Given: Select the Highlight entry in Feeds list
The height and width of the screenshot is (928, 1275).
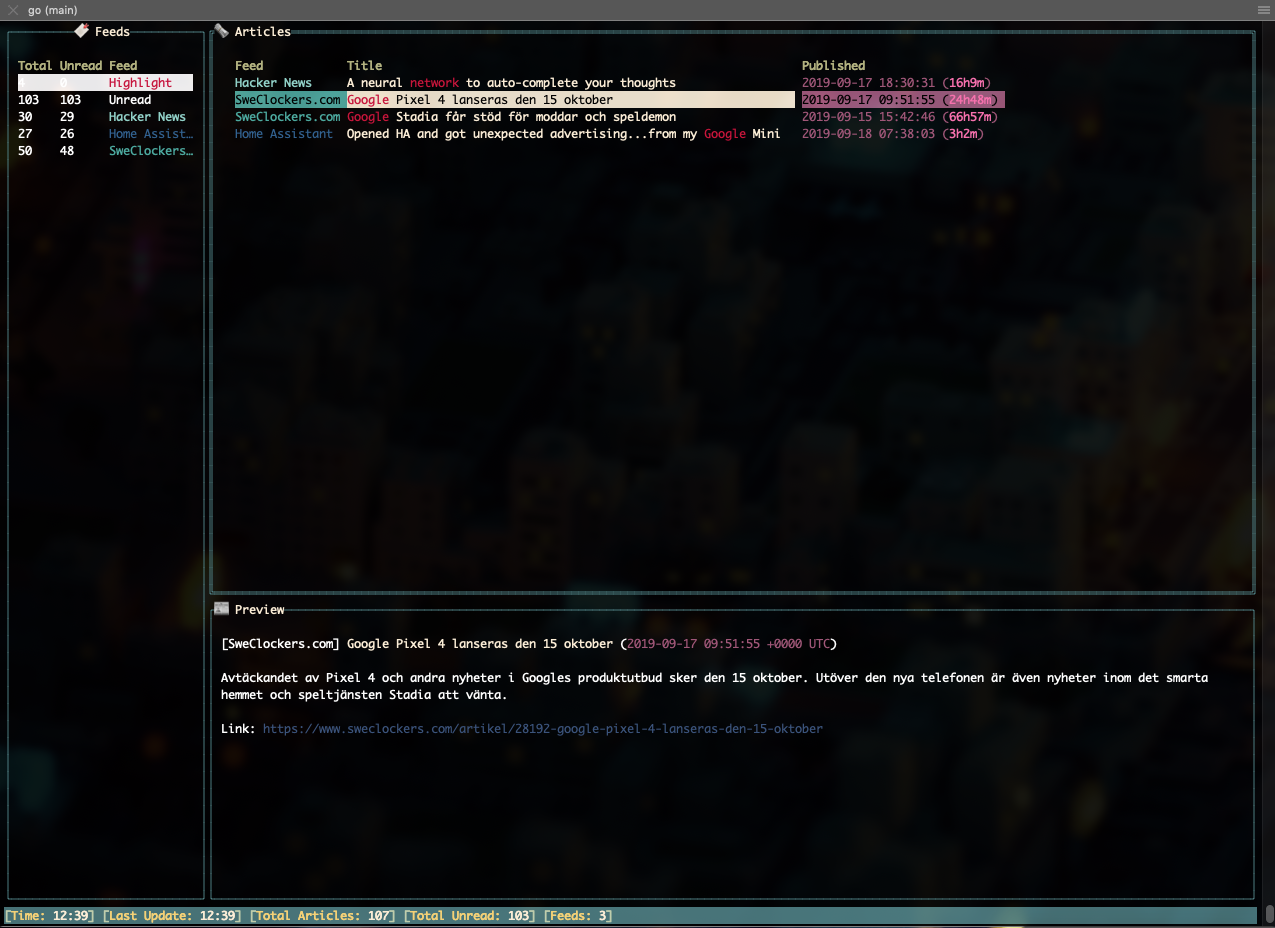Looking at the screenshot, I should [105, 83].
